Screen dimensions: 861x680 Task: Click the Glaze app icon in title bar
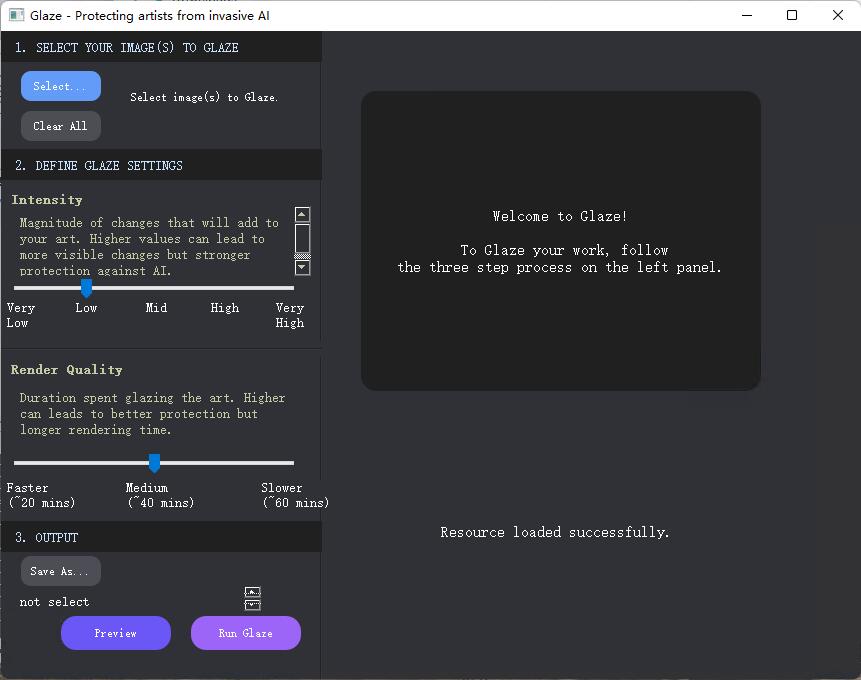click(16, 15)
